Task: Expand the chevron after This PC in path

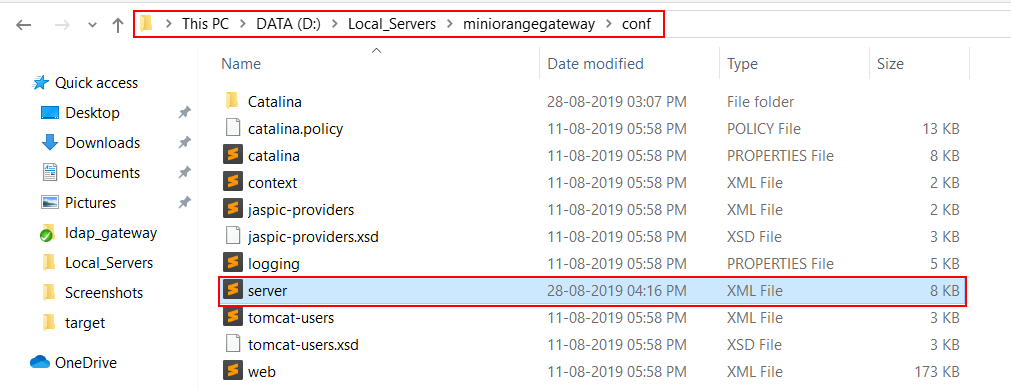Action: tap(243, 25)
